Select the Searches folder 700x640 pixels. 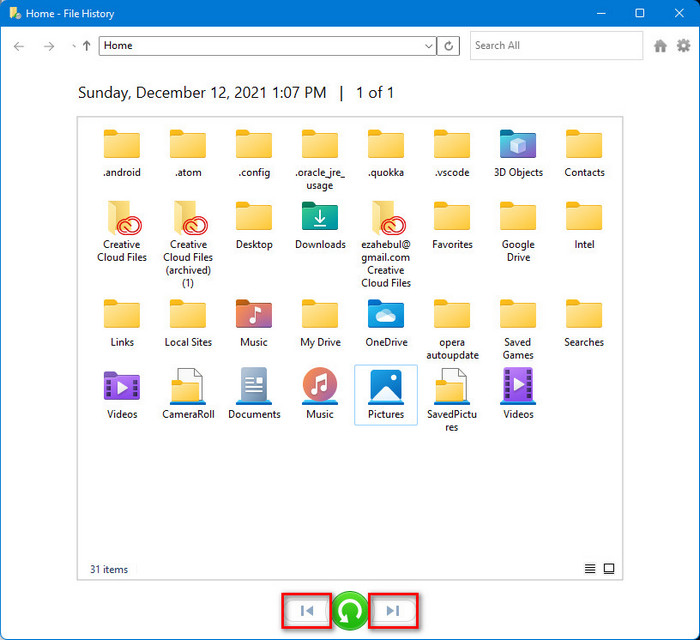click(x=584, y=323)
